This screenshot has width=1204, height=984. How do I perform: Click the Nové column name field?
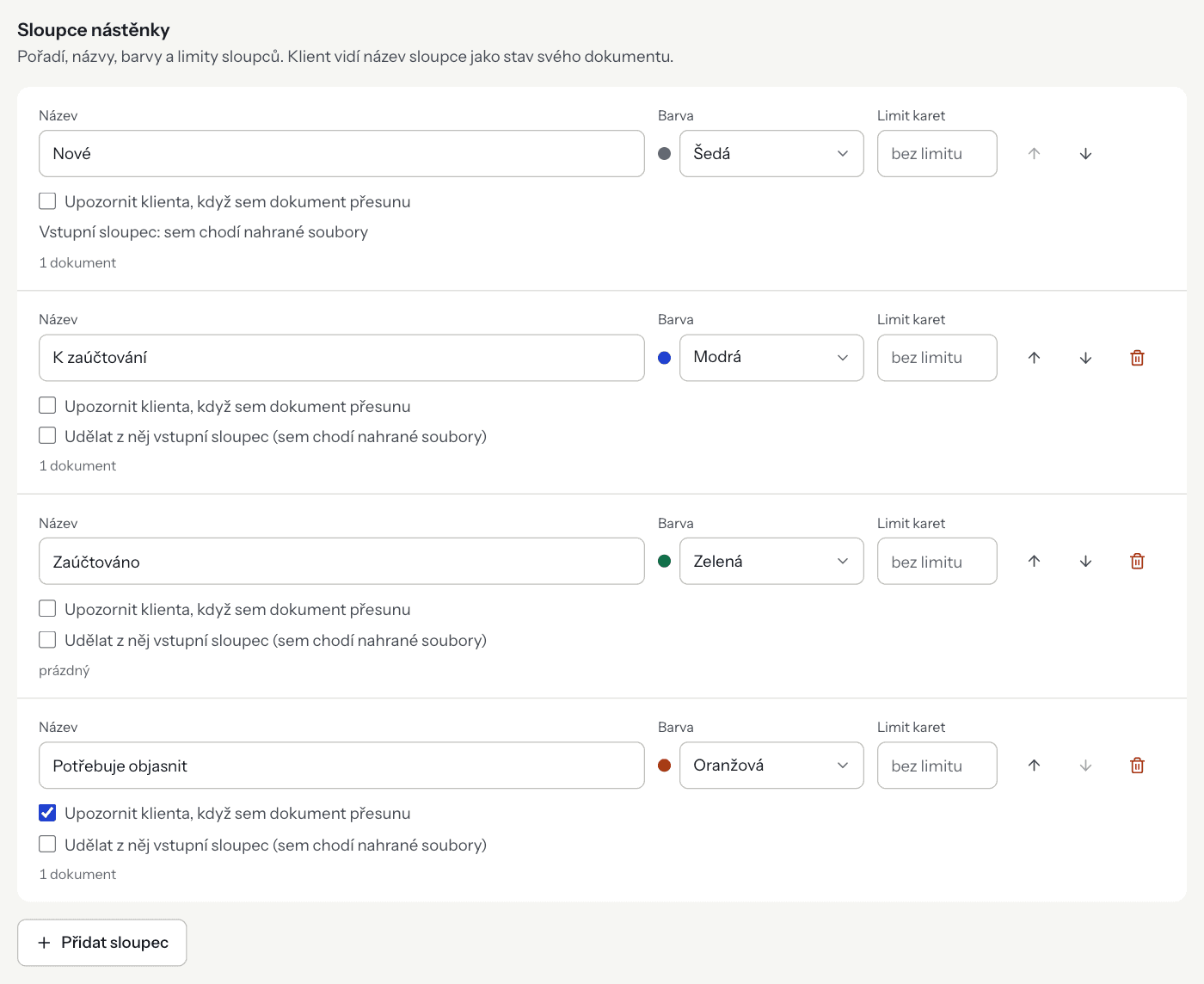coord(341,154)
